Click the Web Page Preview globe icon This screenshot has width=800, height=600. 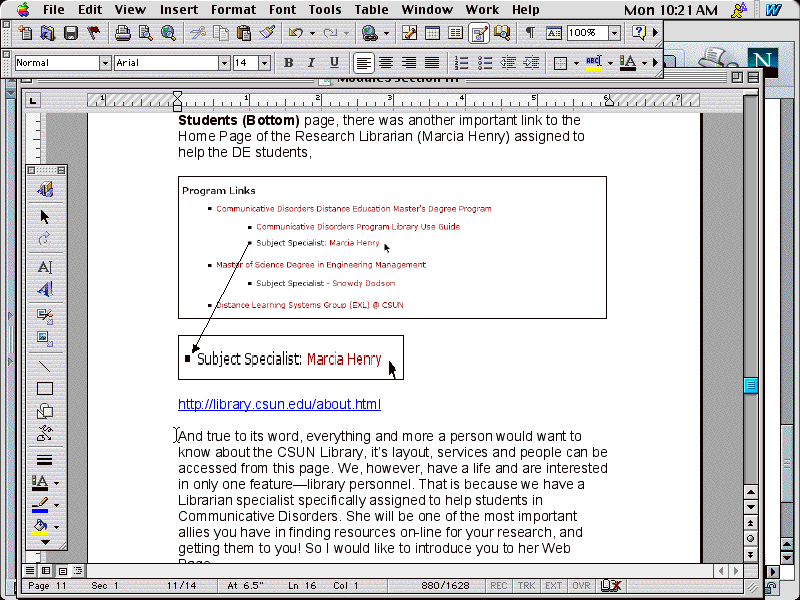point(168,33)
